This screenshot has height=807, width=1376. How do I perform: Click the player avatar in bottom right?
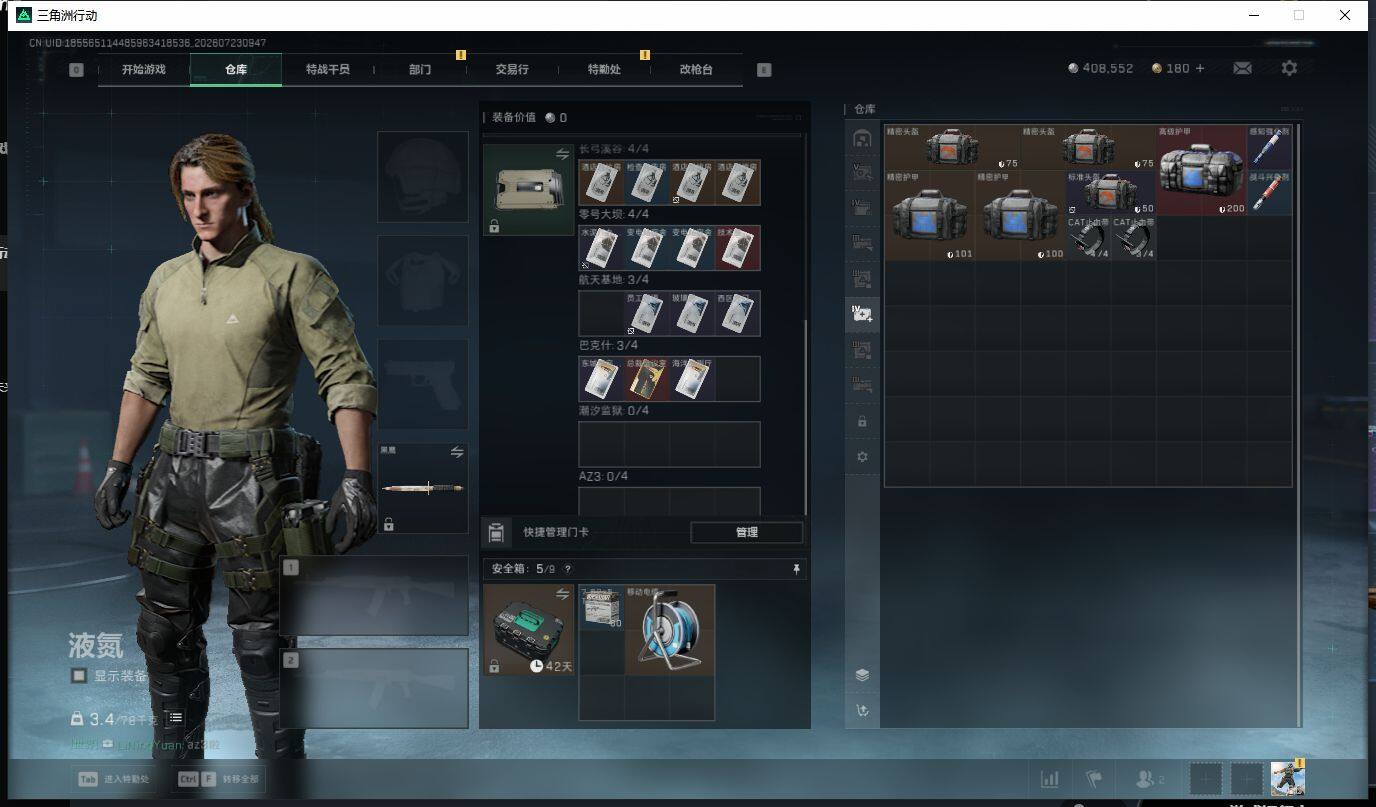pos(1287,778)
